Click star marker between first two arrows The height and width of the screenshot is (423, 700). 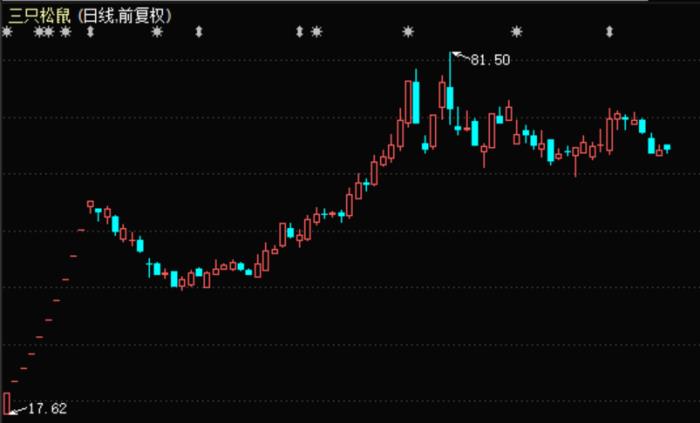click(156, 32)
